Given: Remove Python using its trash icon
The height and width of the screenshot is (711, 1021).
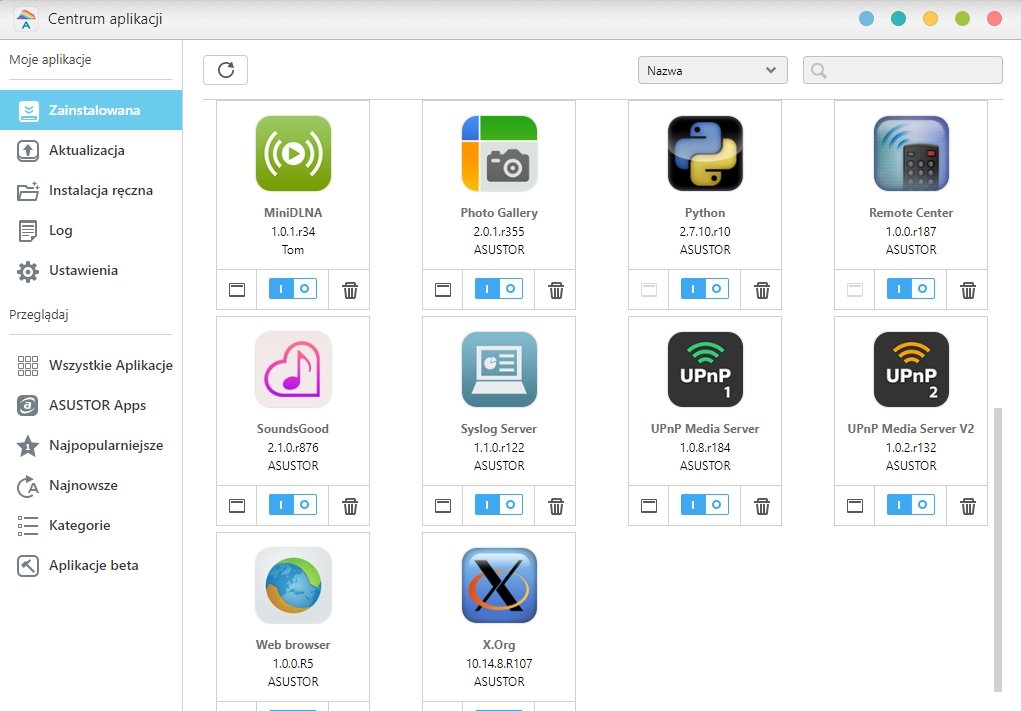Looking at the screenshot, I should click(x=762, y=290).
